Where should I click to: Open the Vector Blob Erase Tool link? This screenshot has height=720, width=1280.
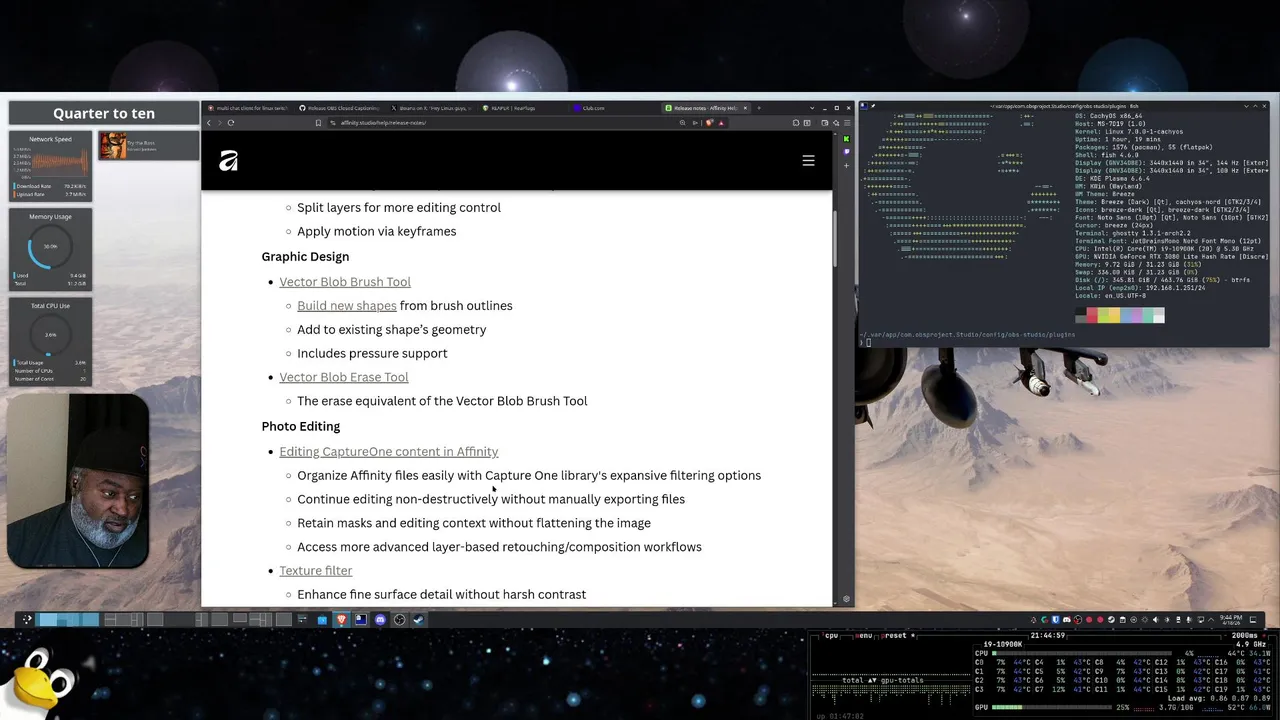(344, 377)
